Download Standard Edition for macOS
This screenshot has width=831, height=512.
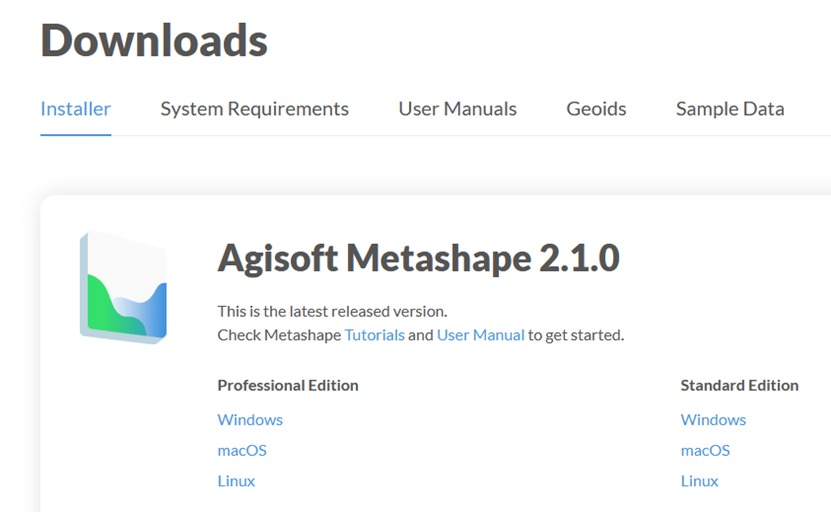[x=705, y=451]
